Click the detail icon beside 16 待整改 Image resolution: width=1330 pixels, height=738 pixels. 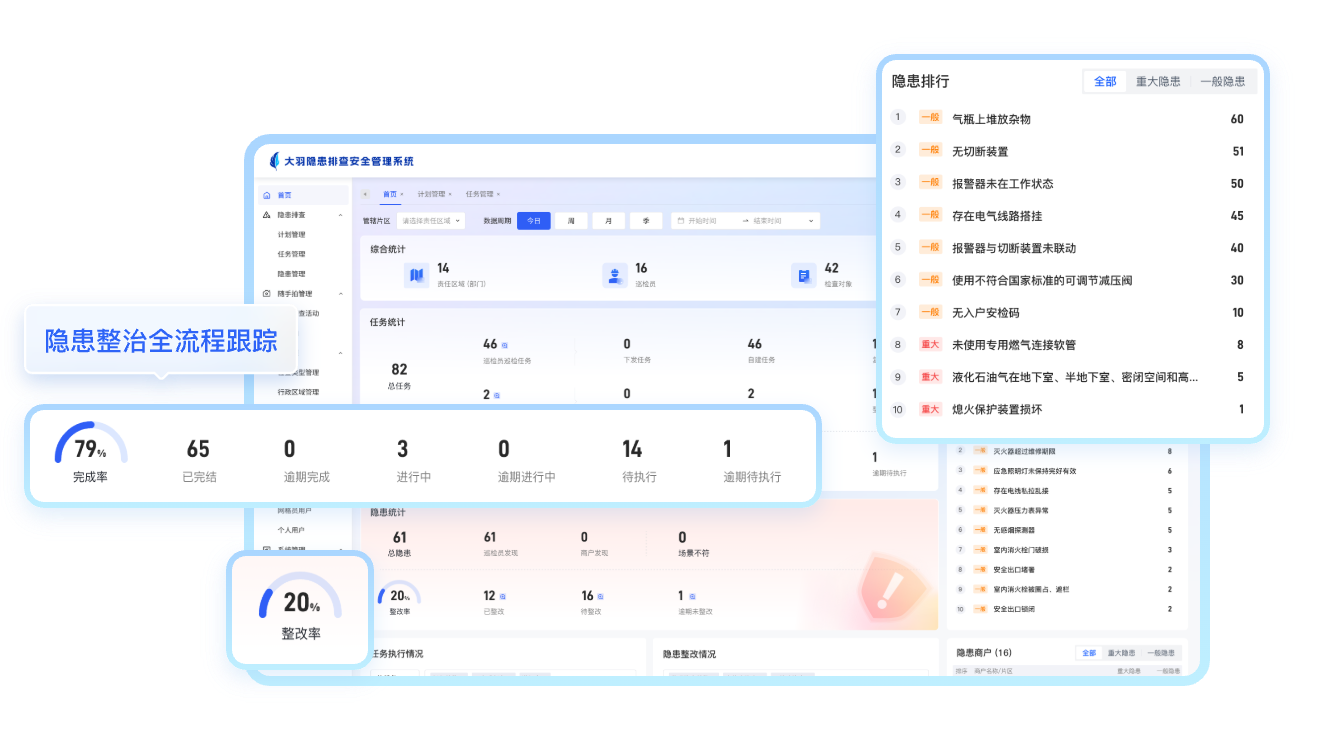601,596
